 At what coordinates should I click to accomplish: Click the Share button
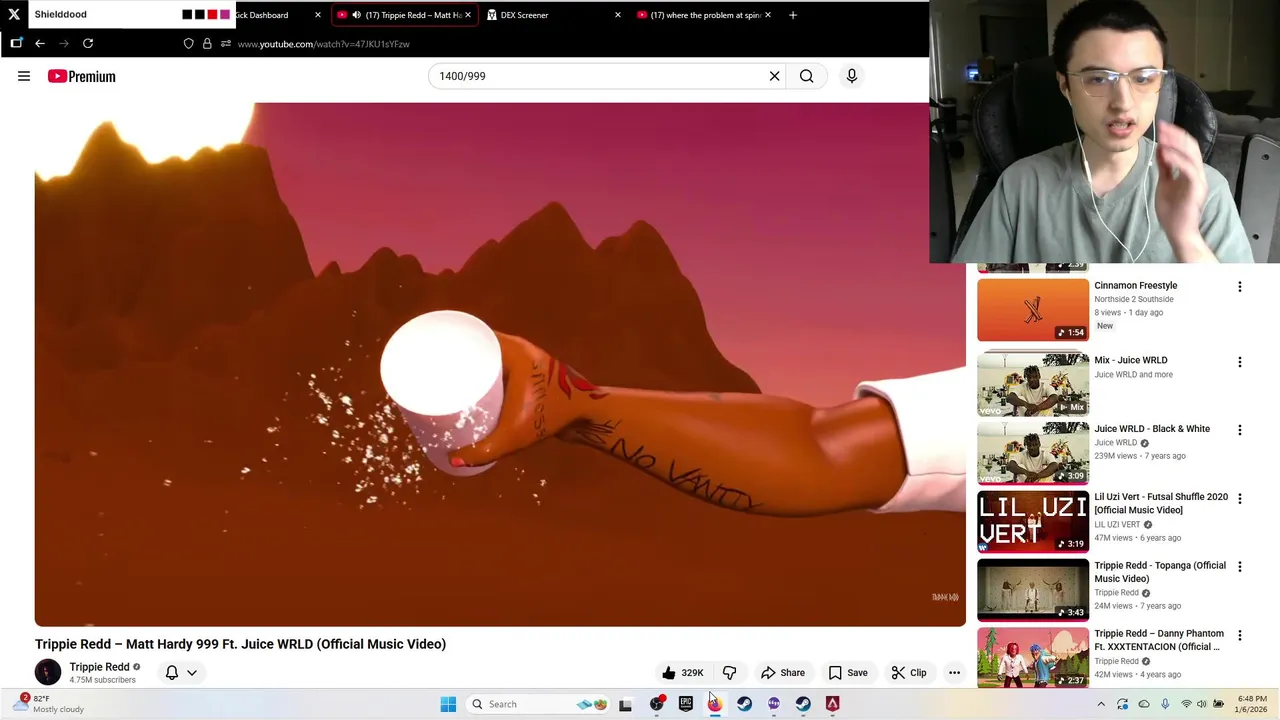pyautogui.click(x=782, y=673)
